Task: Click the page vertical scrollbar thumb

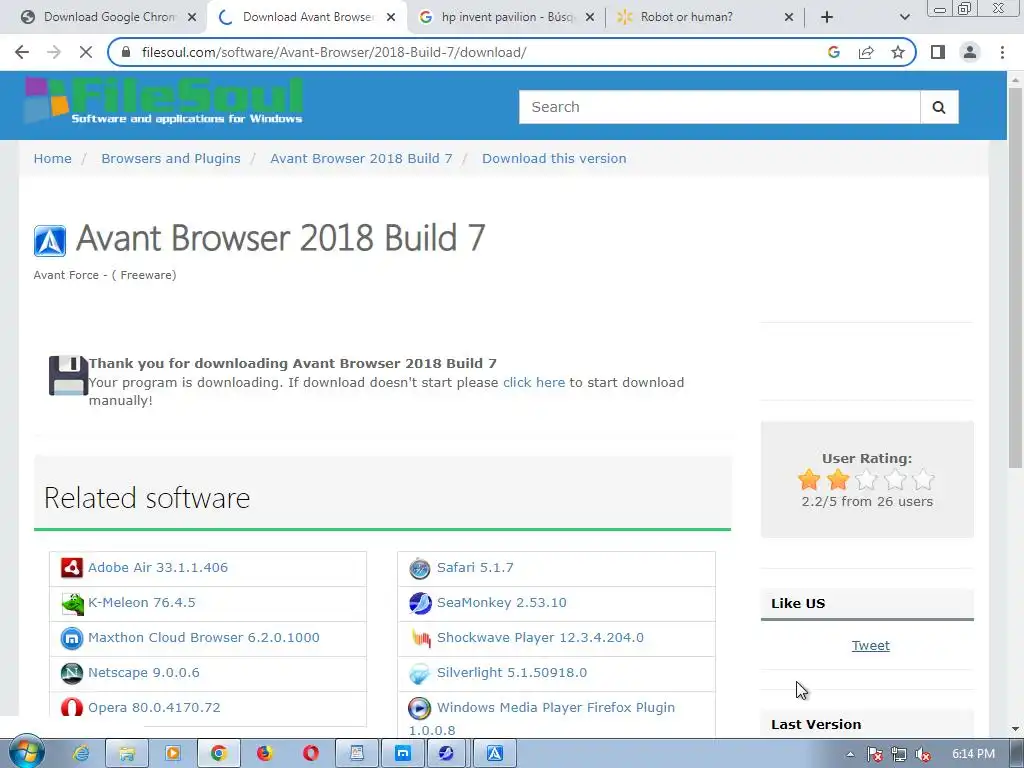Action: pyautogui.click(x=1015, y=278)
